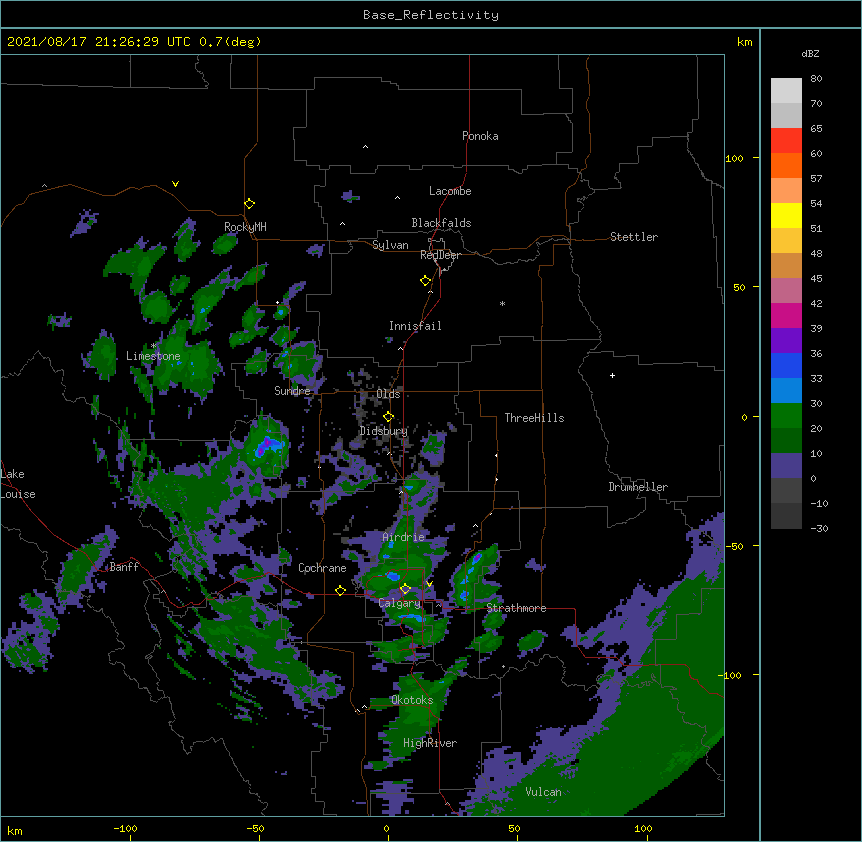Click the Blackfalds label
The height and width of the screenshot is (842, 862).
[x=441, y=223]
